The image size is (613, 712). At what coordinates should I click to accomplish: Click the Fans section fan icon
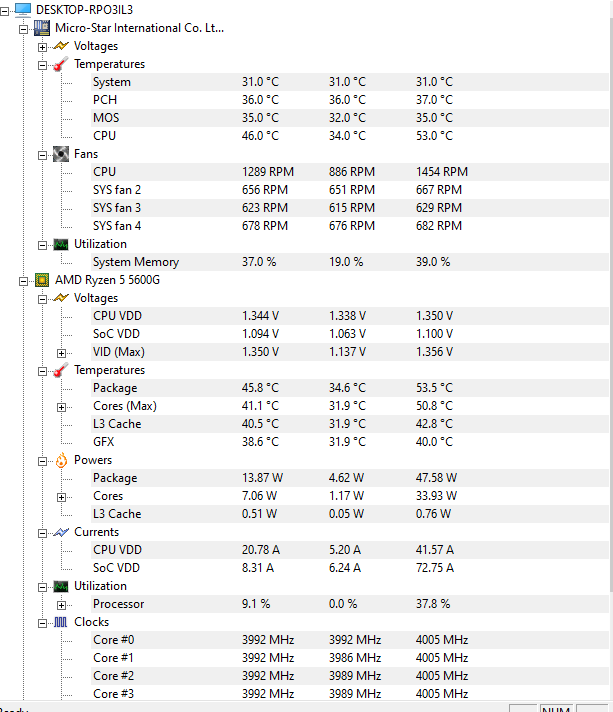[x=61, y=154]
